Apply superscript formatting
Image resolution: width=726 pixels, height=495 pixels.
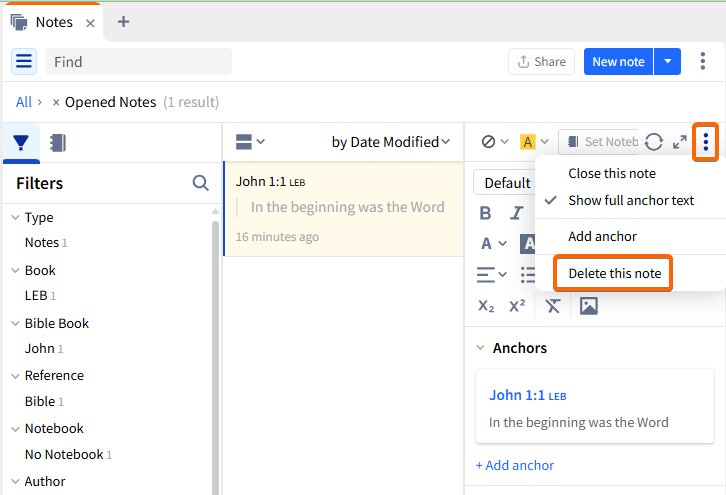[517, 306]
